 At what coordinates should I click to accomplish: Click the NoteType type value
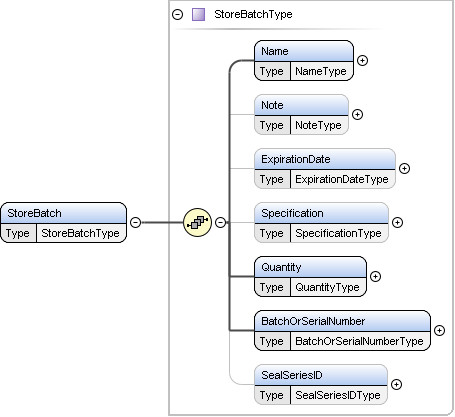pos(318,125)
